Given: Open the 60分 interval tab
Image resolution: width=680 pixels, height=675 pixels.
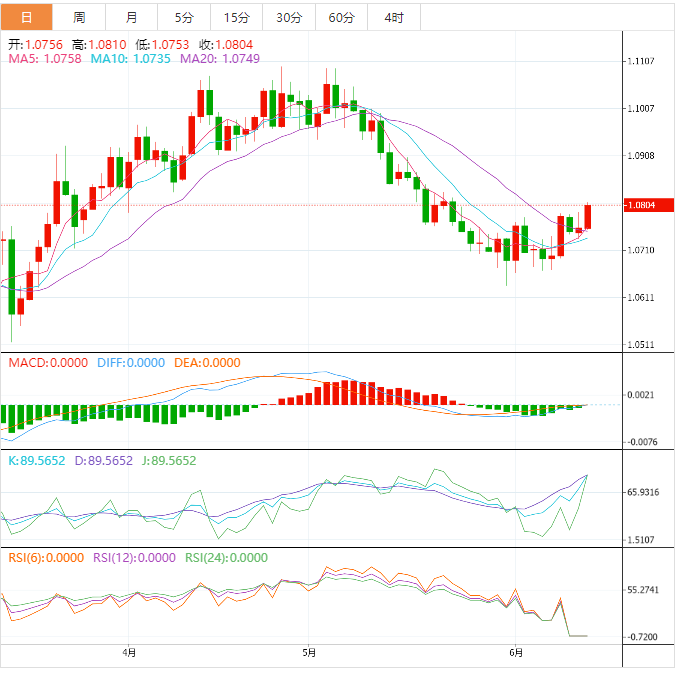Looking at the screenshot, I should click(342, 17).
